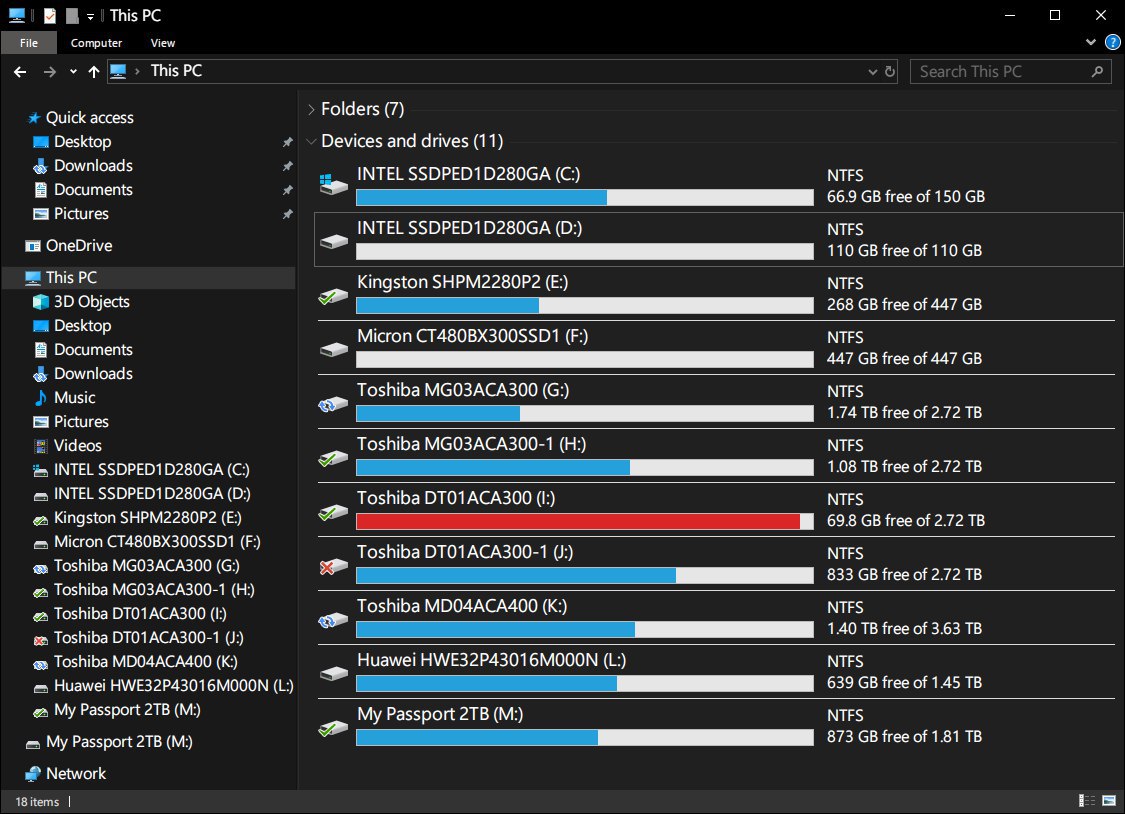The width and height of the screenshot is (1125, 814).
Task: Open pinned Downloads under Quick access
Action: (x=93, y=166)
